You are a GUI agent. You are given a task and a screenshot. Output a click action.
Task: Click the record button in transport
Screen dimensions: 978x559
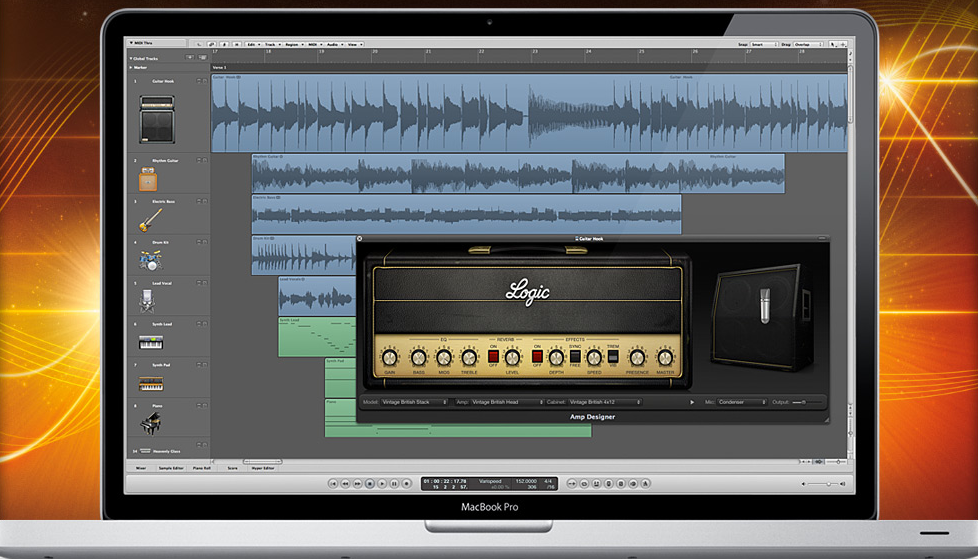pyautogui.click(x=407, y=484)
